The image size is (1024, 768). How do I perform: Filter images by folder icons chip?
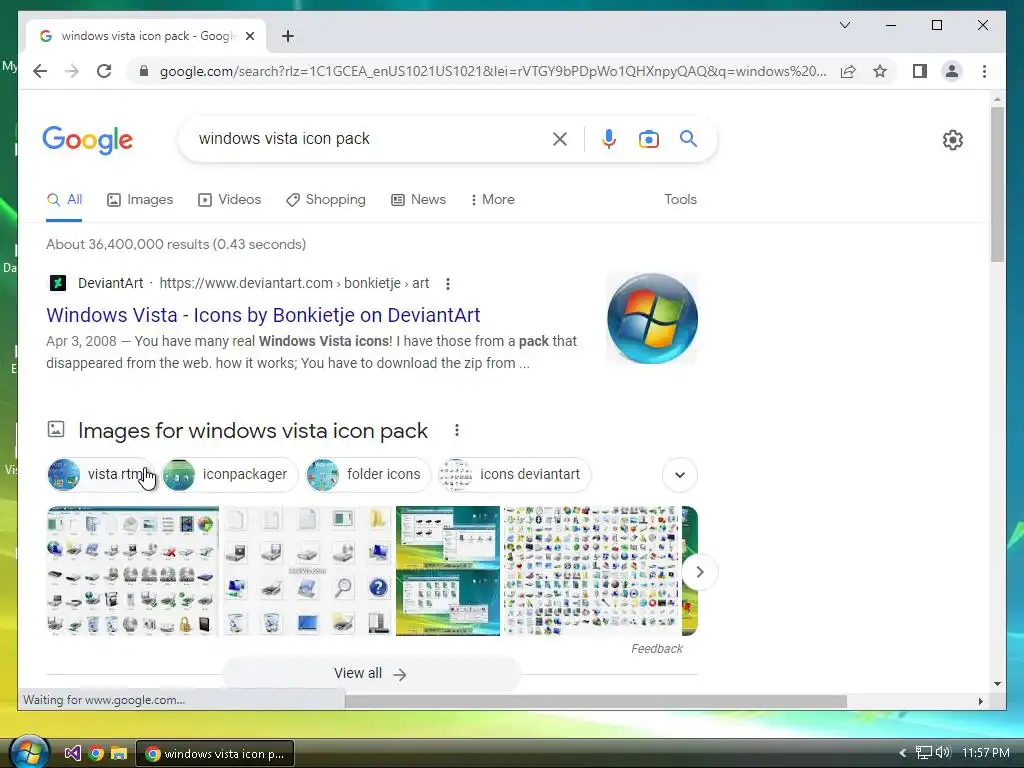coord(368,475)
